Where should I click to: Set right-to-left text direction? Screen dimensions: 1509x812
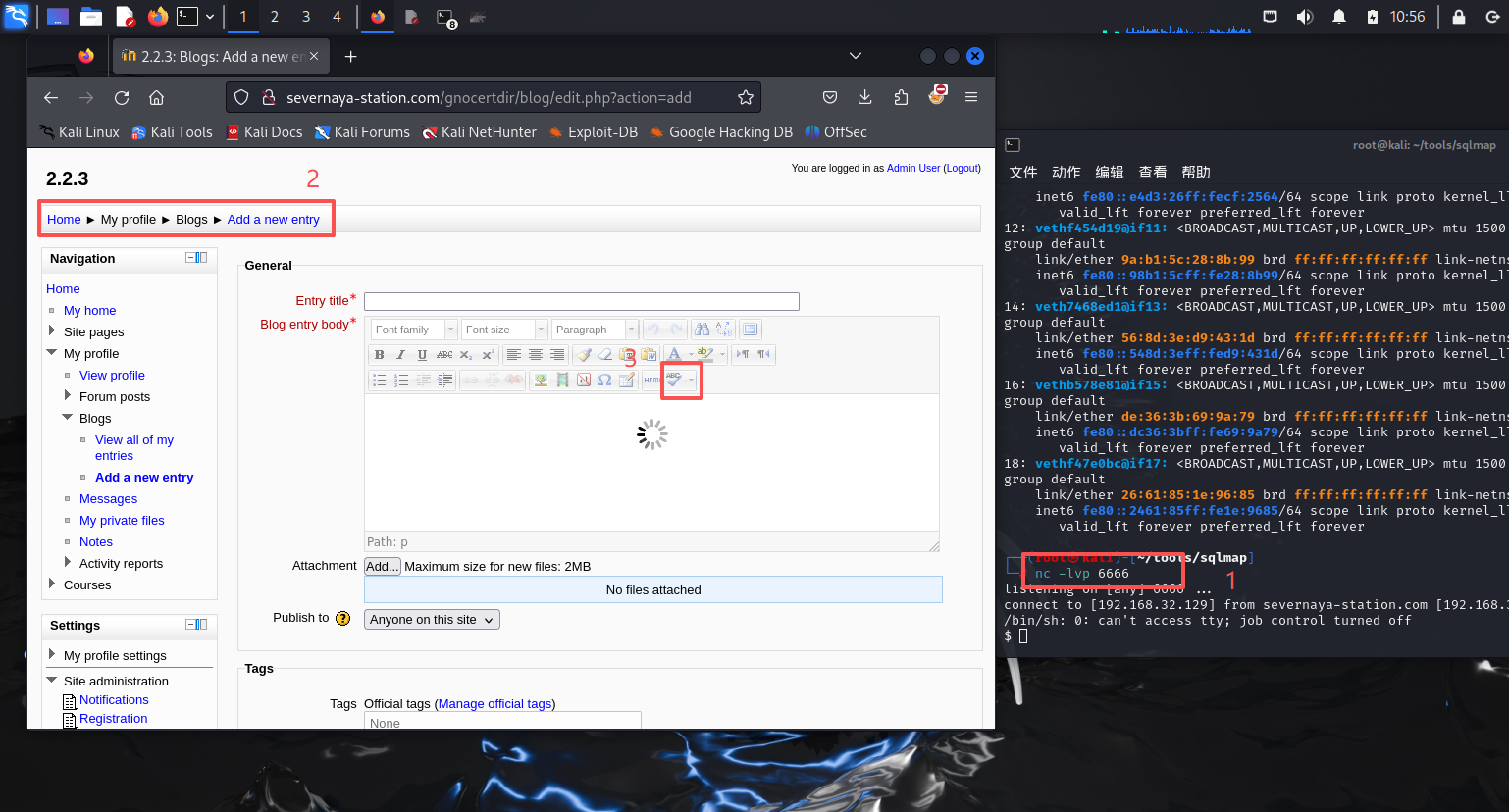tap(763, 355)
